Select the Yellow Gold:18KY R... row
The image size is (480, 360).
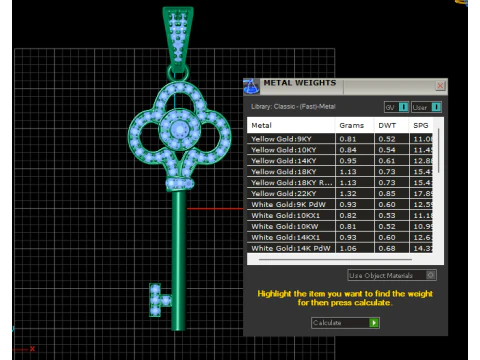coord(340,183)
